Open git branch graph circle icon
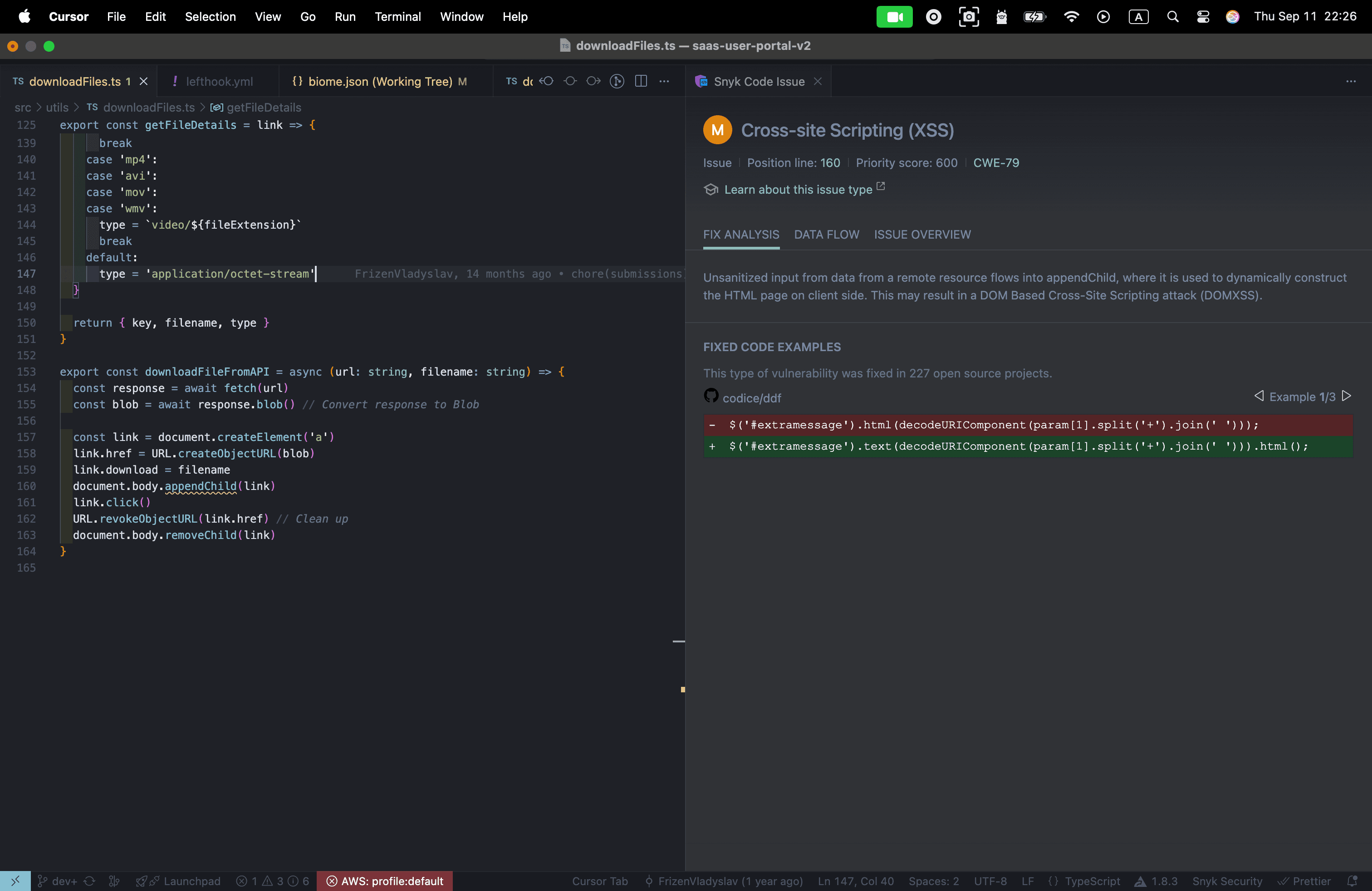The width and height of the screenshot is (1372, 891). [x=617, y=81]
